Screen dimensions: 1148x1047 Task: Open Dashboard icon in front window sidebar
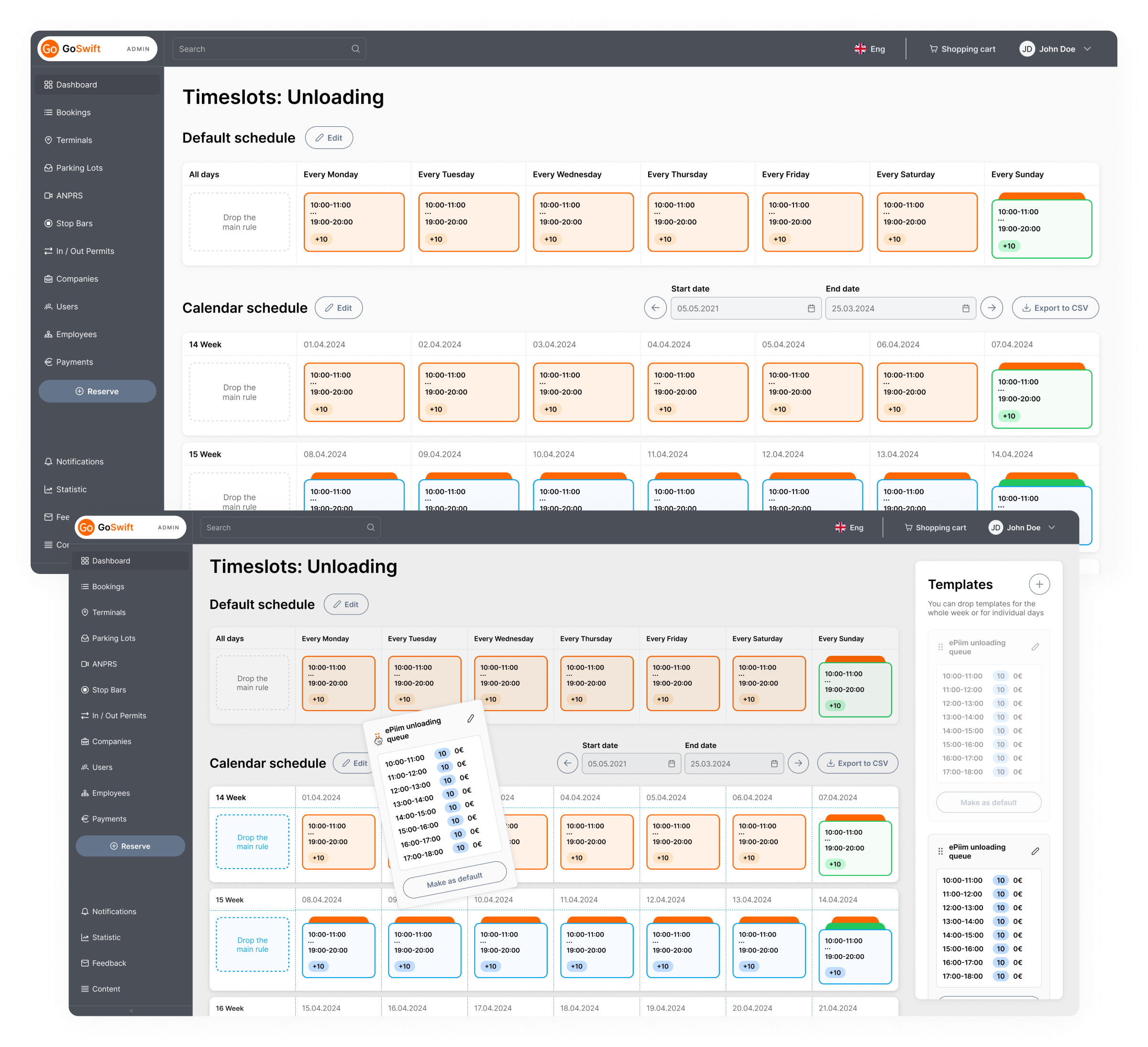85,561
